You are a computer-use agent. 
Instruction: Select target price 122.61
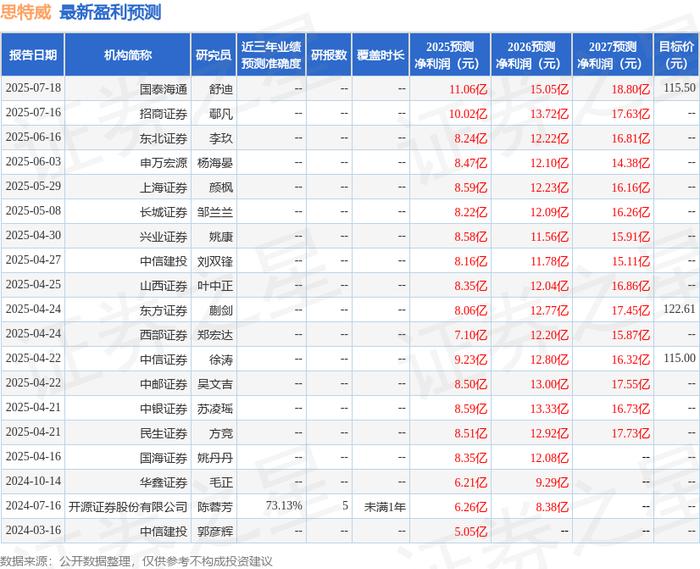[679, 309]
